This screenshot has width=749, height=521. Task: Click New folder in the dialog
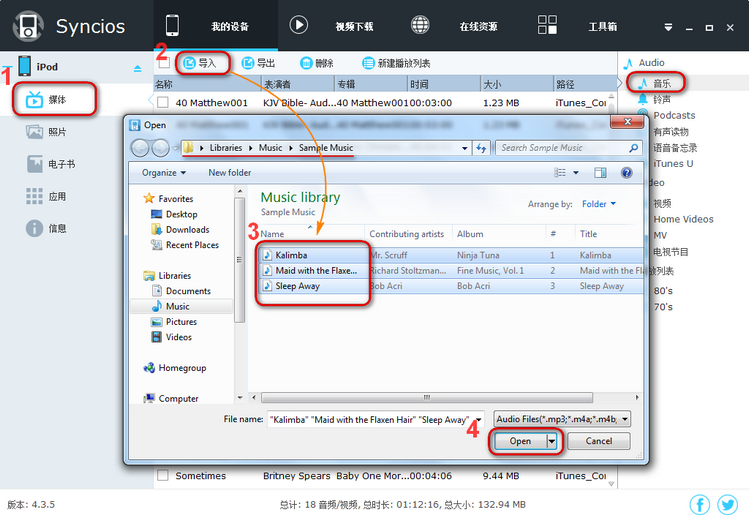229,173
